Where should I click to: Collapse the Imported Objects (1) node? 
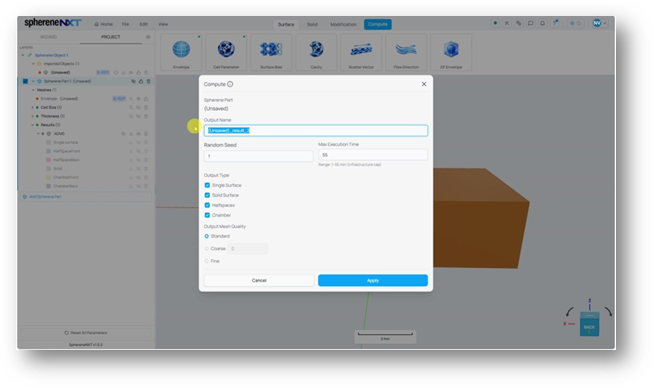pyautogui.click(x=33, y=64)
